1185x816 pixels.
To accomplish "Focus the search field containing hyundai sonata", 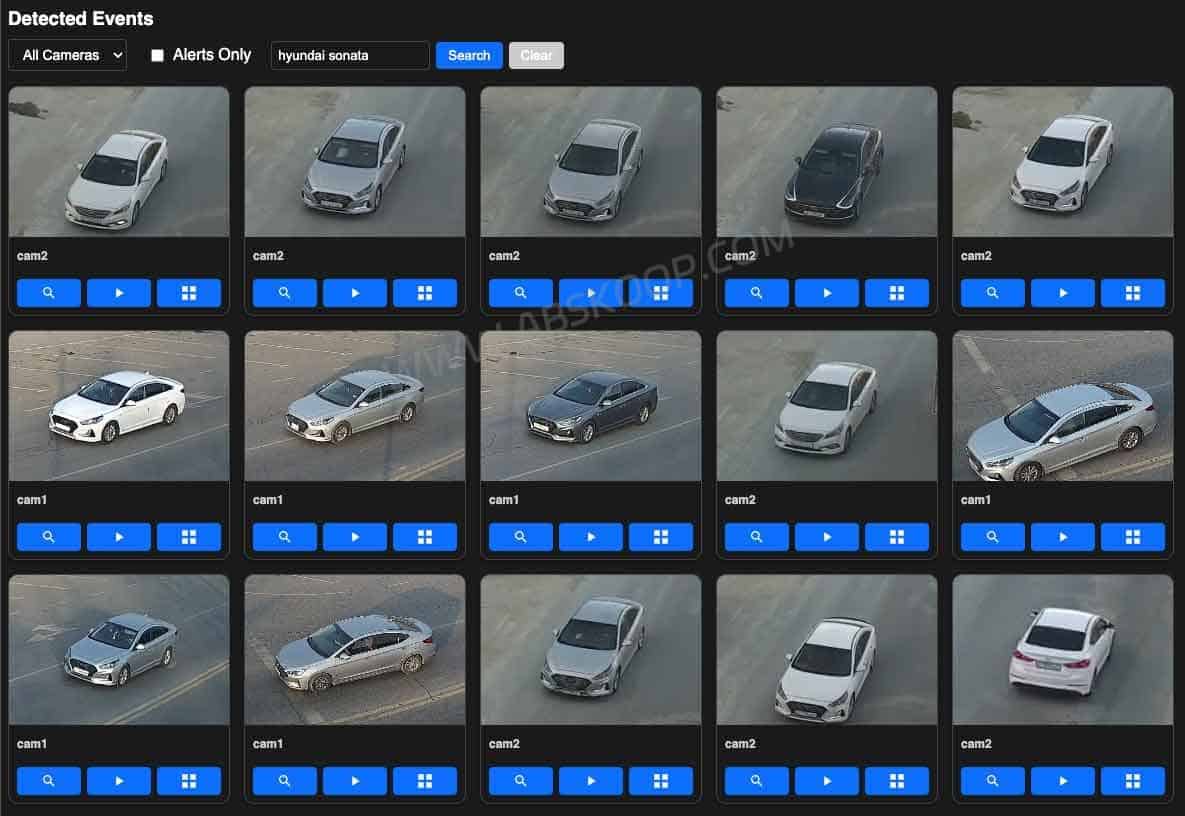I will tap(350, 55).
